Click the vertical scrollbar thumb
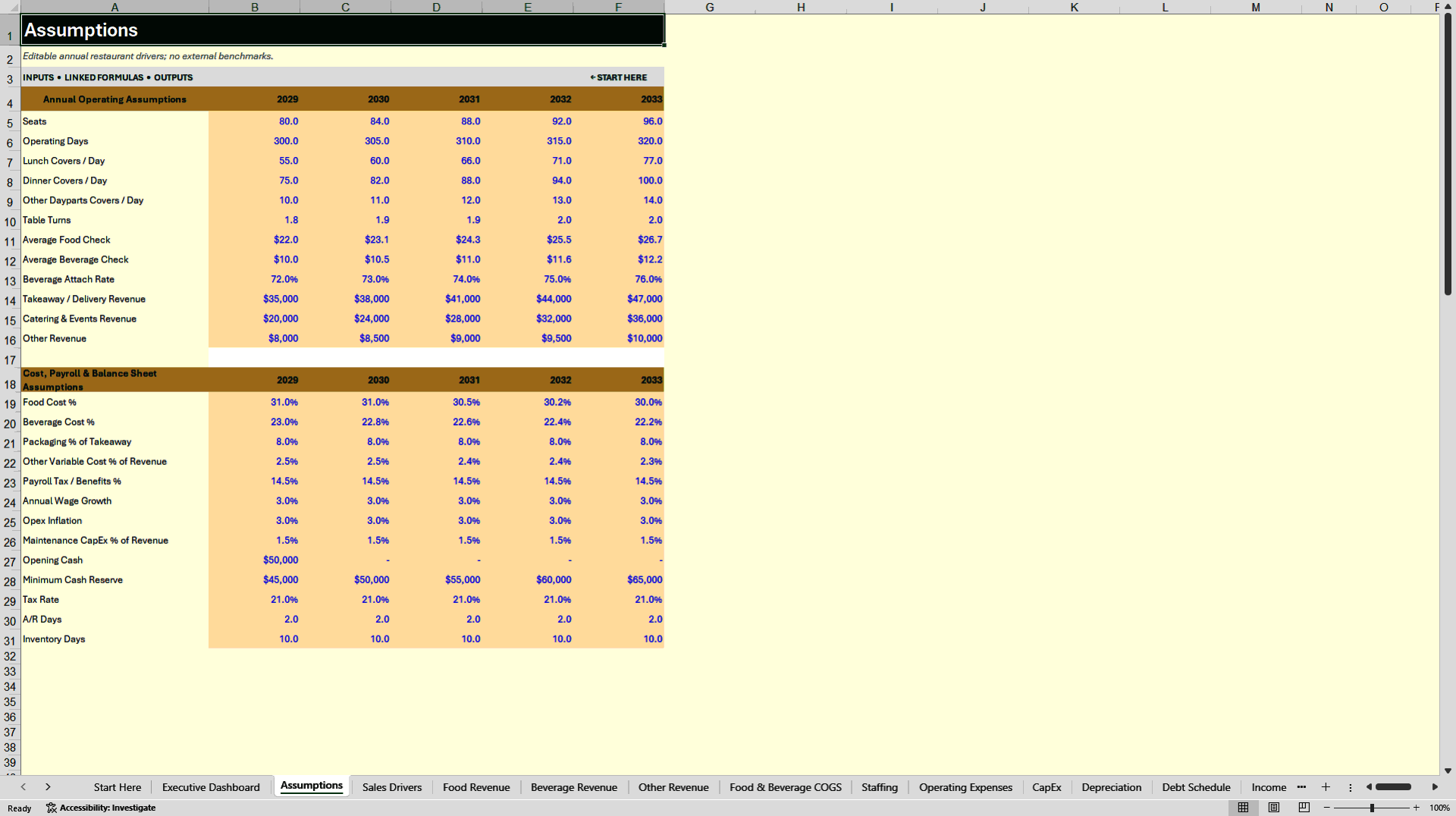 (x=1448, y=155)
